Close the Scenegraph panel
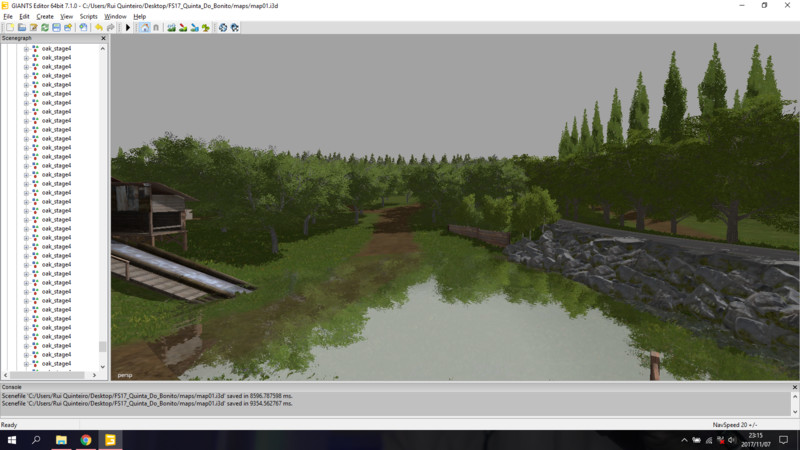The image size is (800, 450). (103, 38)
